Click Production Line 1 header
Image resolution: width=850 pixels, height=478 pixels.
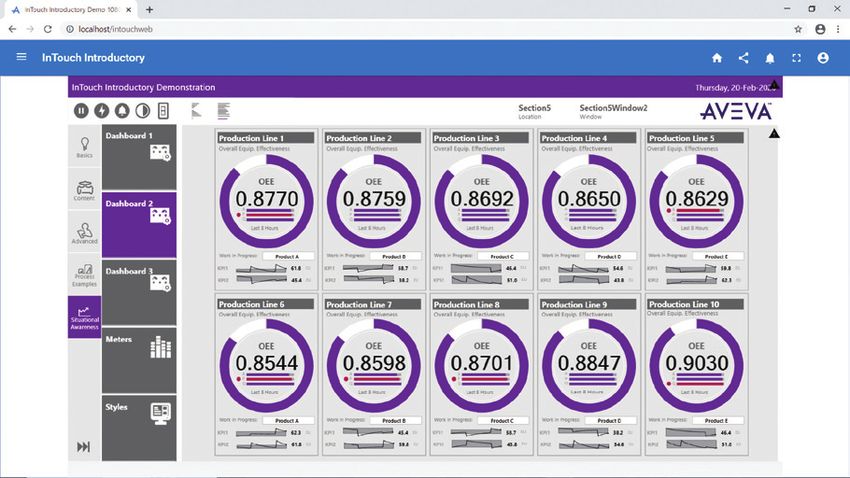pos(266,138)
